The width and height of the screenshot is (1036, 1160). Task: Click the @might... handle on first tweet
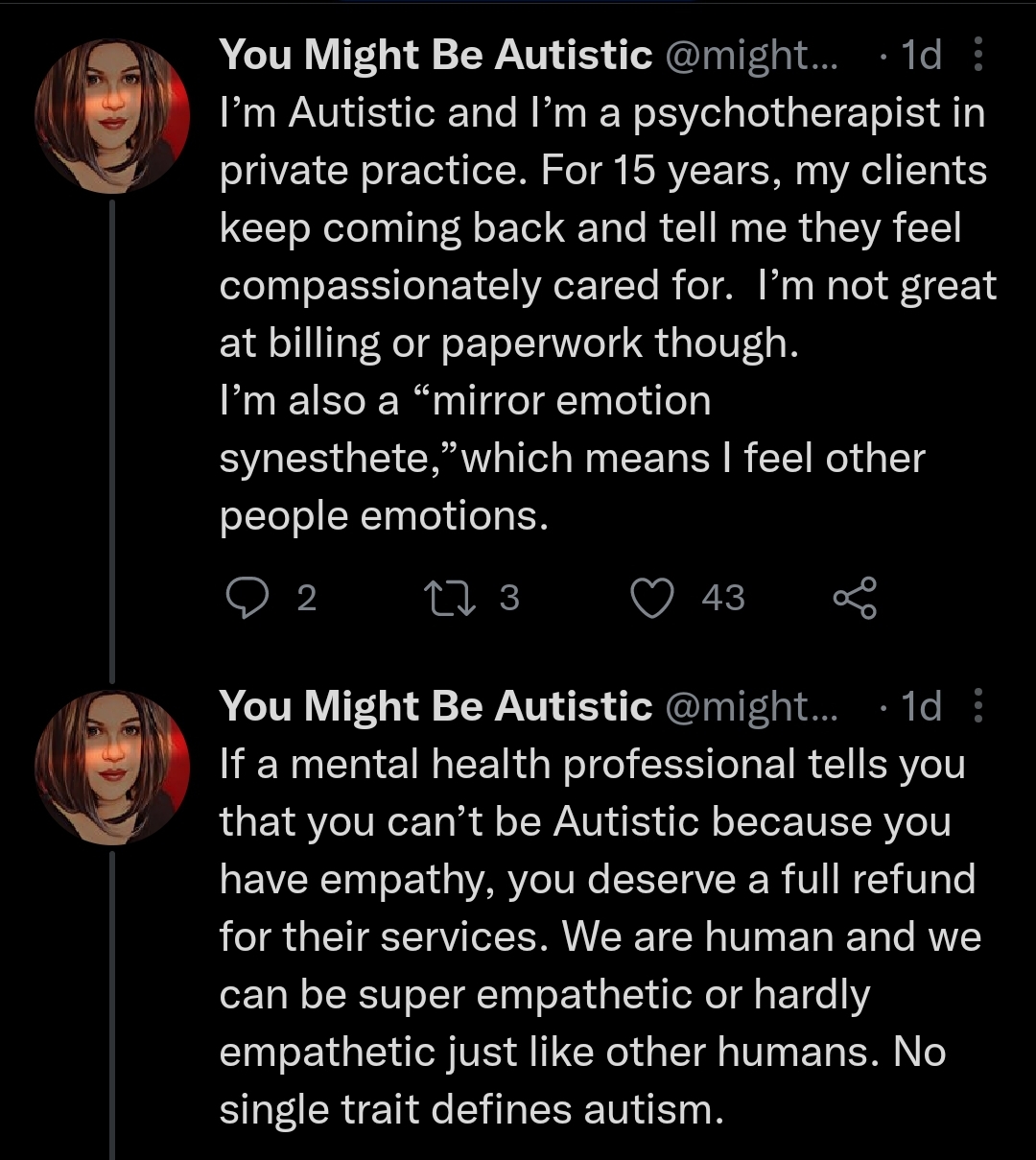pyautogui.click(x=750, y=56)
